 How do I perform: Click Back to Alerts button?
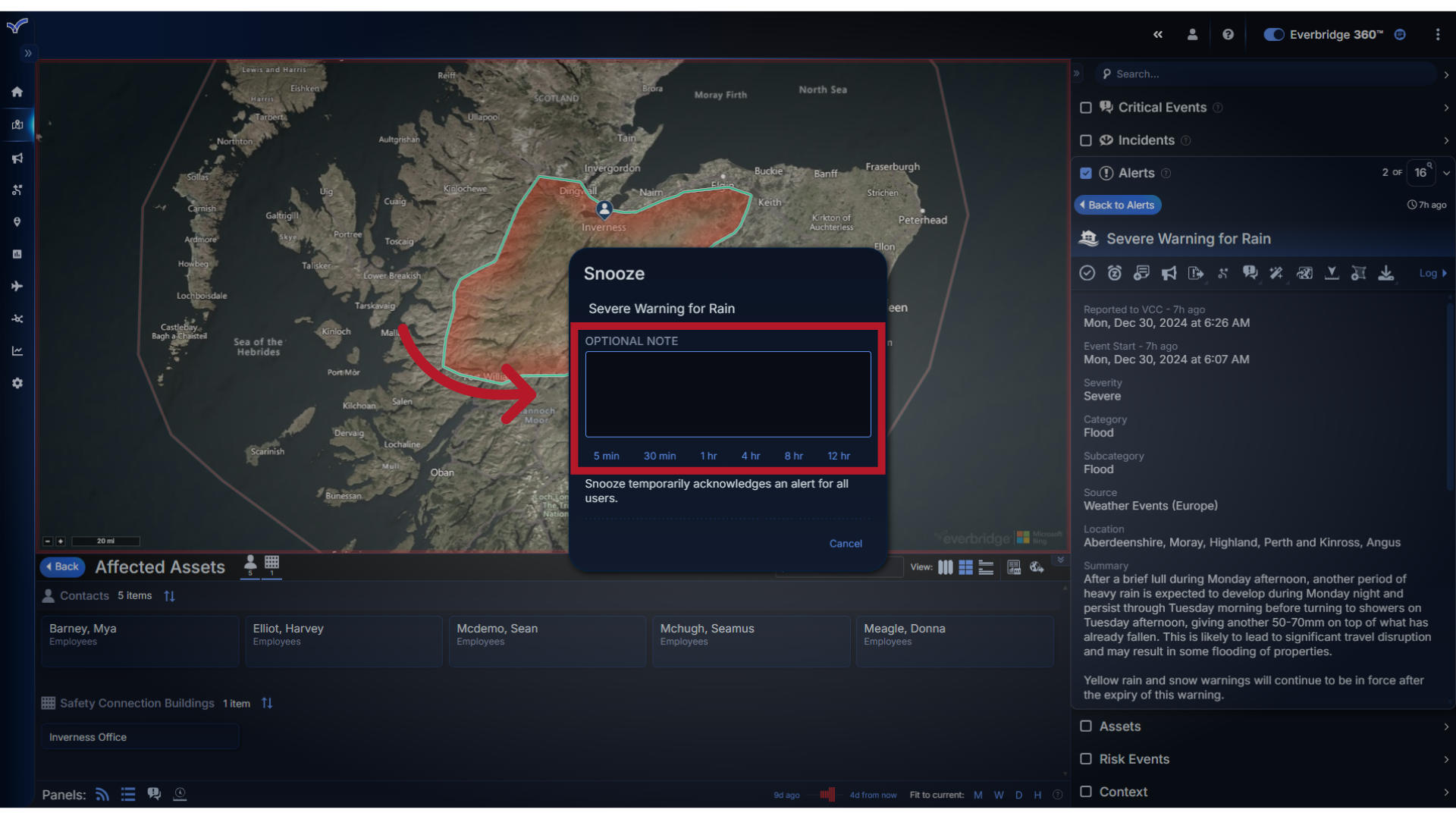tap(1117, 205)
